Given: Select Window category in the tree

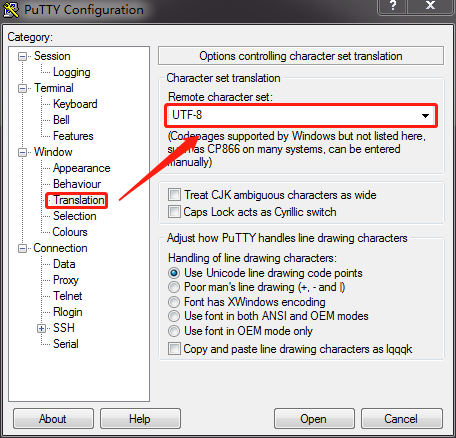Looking at the screenshot, I should point(53,152).
